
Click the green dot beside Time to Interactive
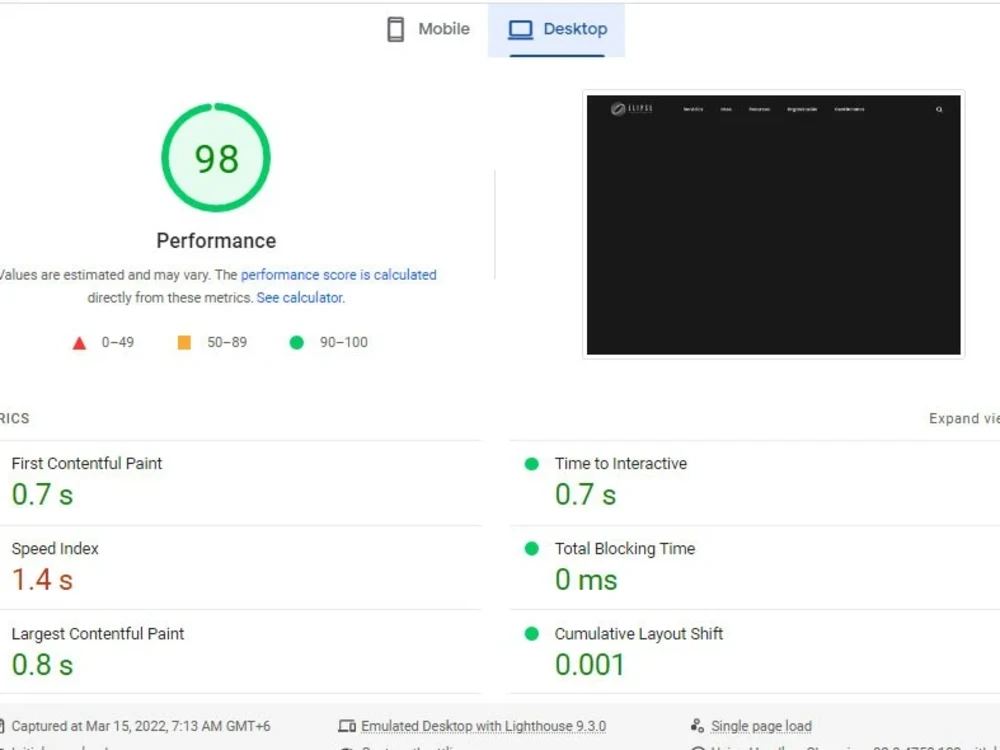[531, 464]
